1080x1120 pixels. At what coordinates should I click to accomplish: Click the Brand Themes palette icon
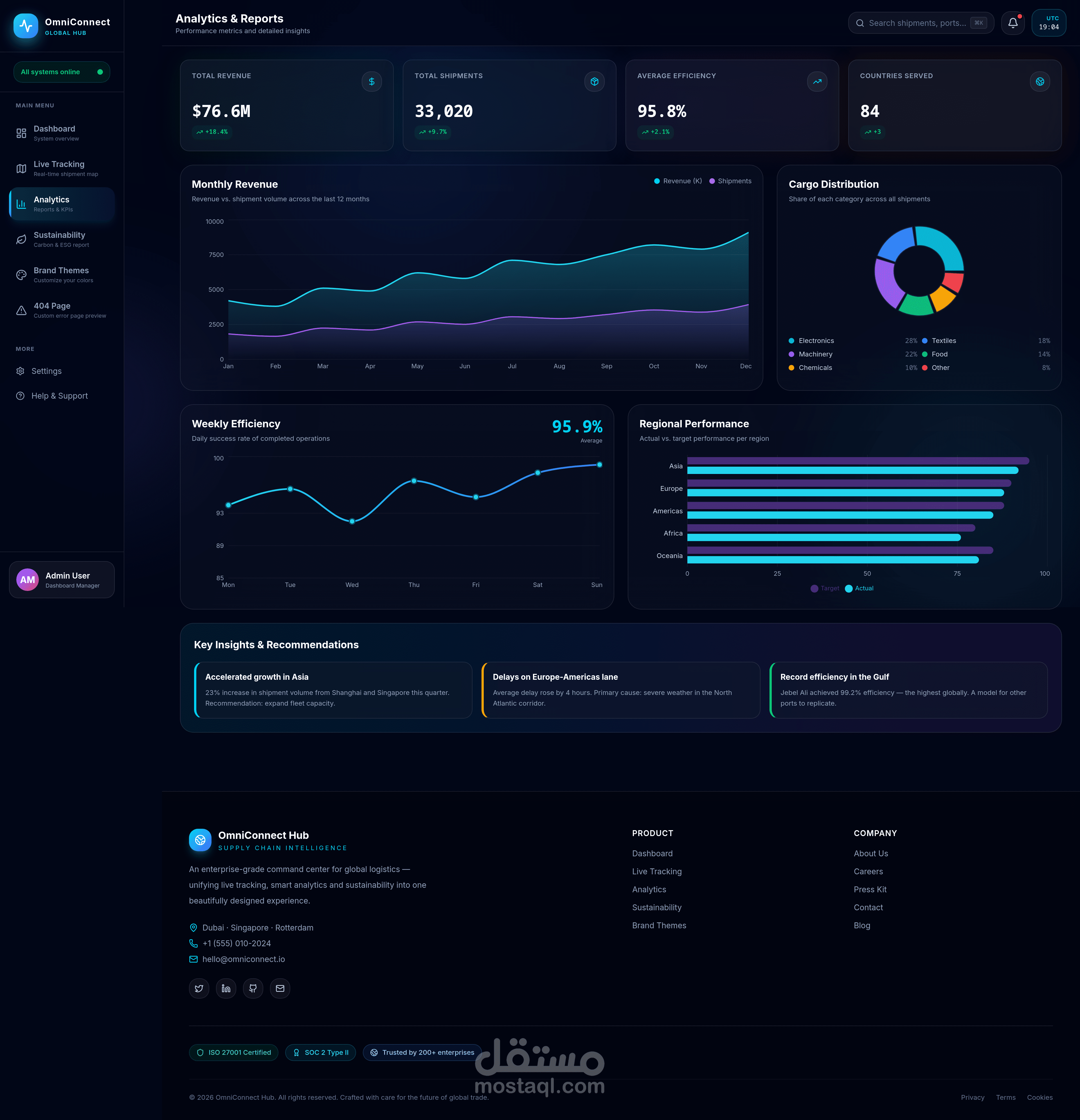coord(21,275)
